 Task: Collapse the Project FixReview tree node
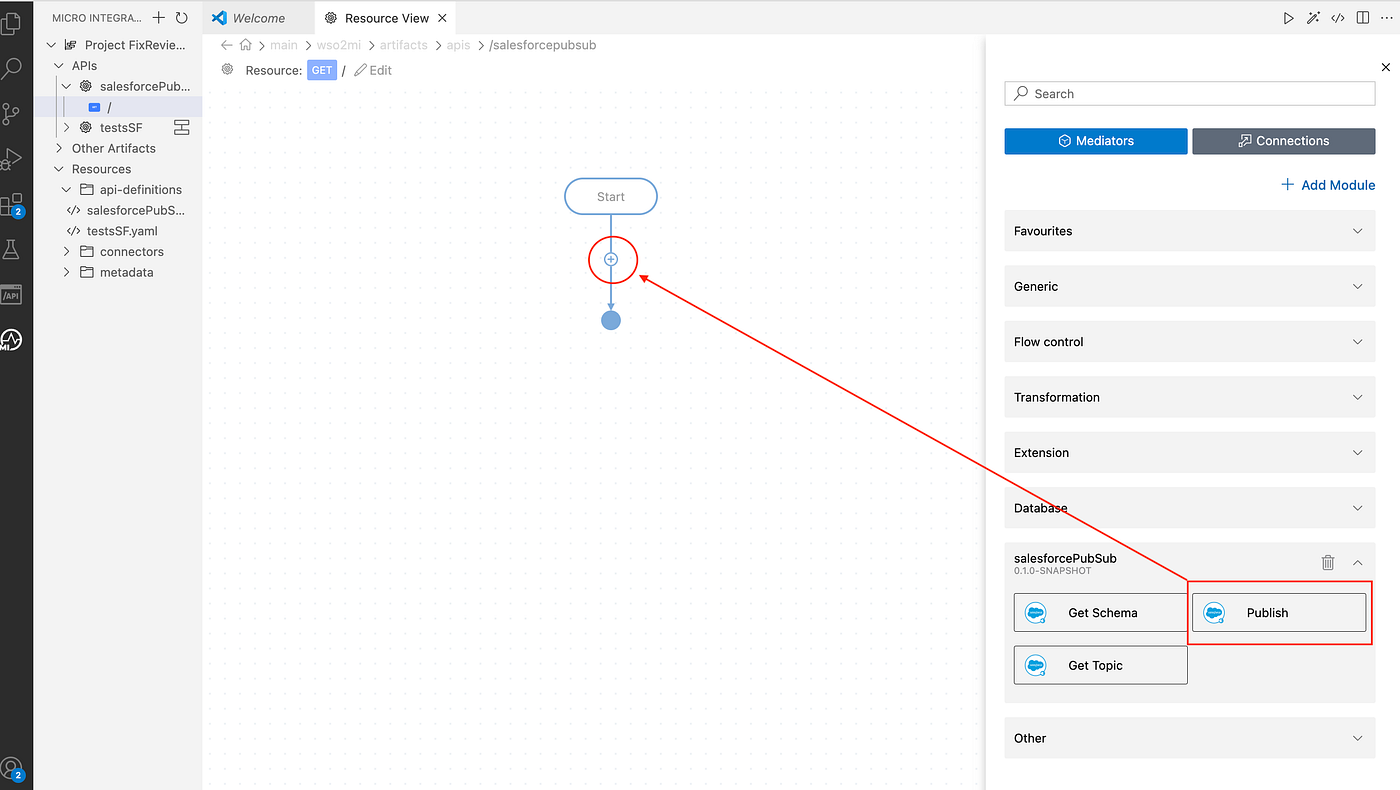click(51, 45)
